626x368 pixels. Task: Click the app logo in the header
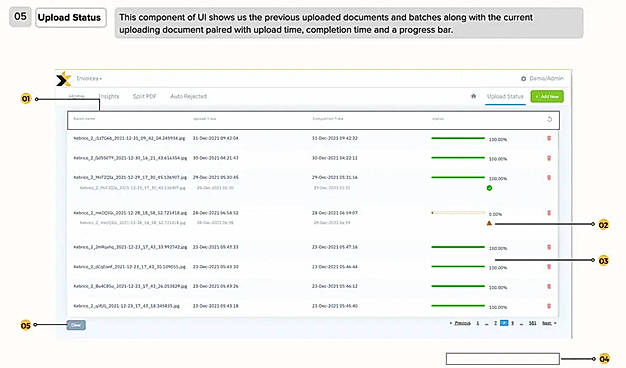click(x=63, y=79)
